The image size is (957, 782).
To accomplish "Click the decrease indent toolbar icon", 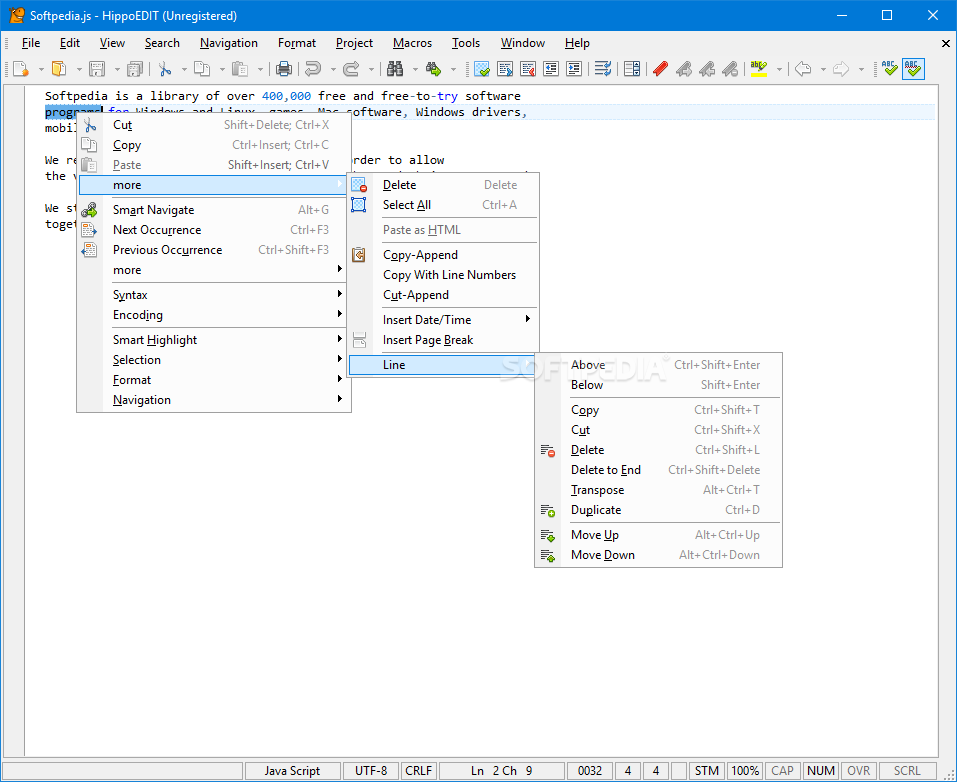I will (x=551, y=69).
